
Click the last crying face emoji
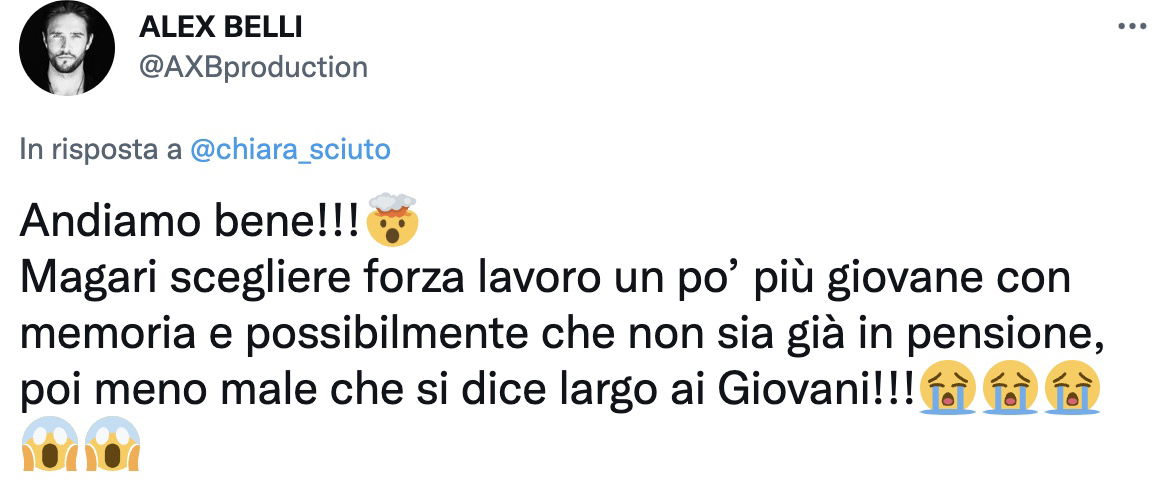(1072, 389)
